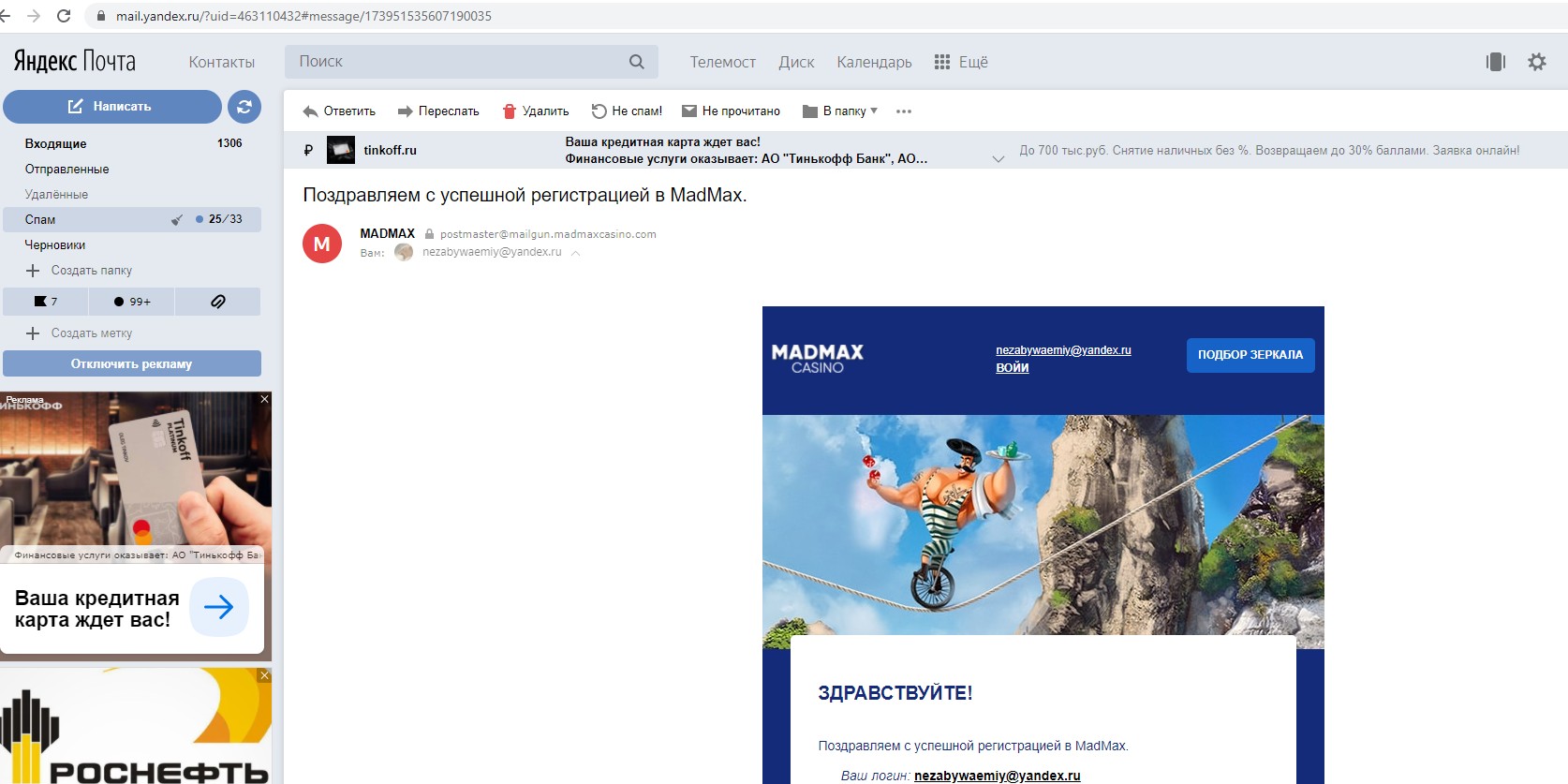Viewport: 1568px width, 784px height.
Task: Click Ответить to reply
Action: (x=339, y=111)
